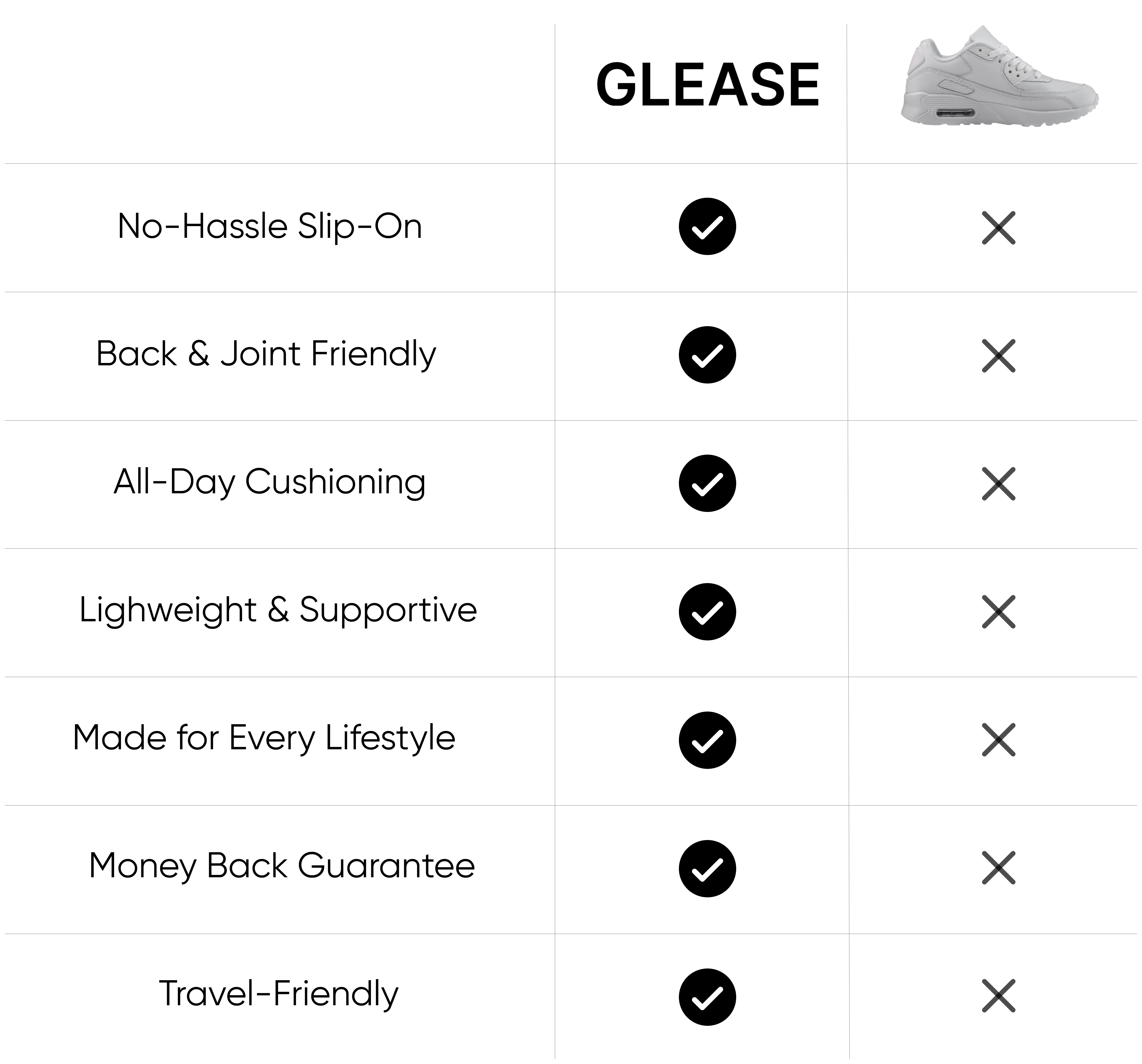1142x1064 pixels.
Task: Select the X icon in the Travel-Friendly row
Action: coord(998,996)
